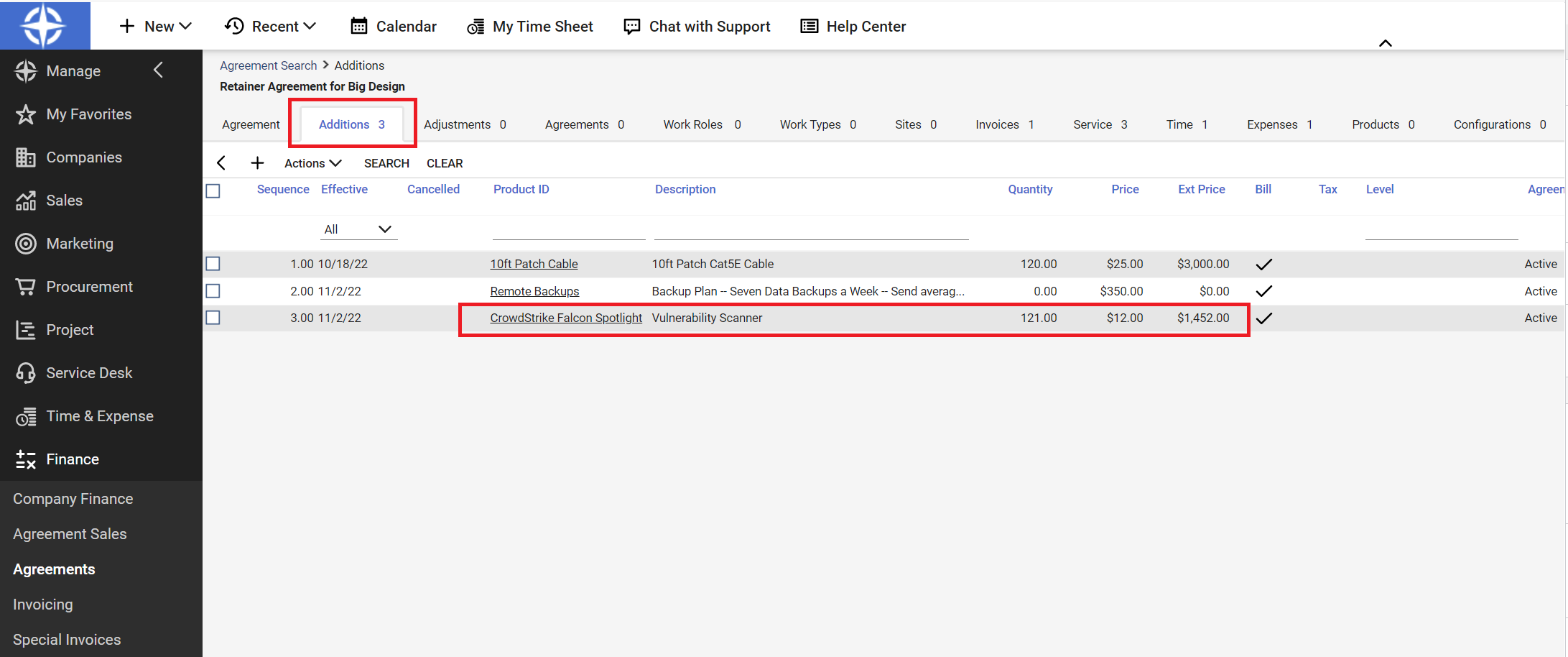Open Company Finance in sidebar
The image size is (1568, 657).
(73, 499)
